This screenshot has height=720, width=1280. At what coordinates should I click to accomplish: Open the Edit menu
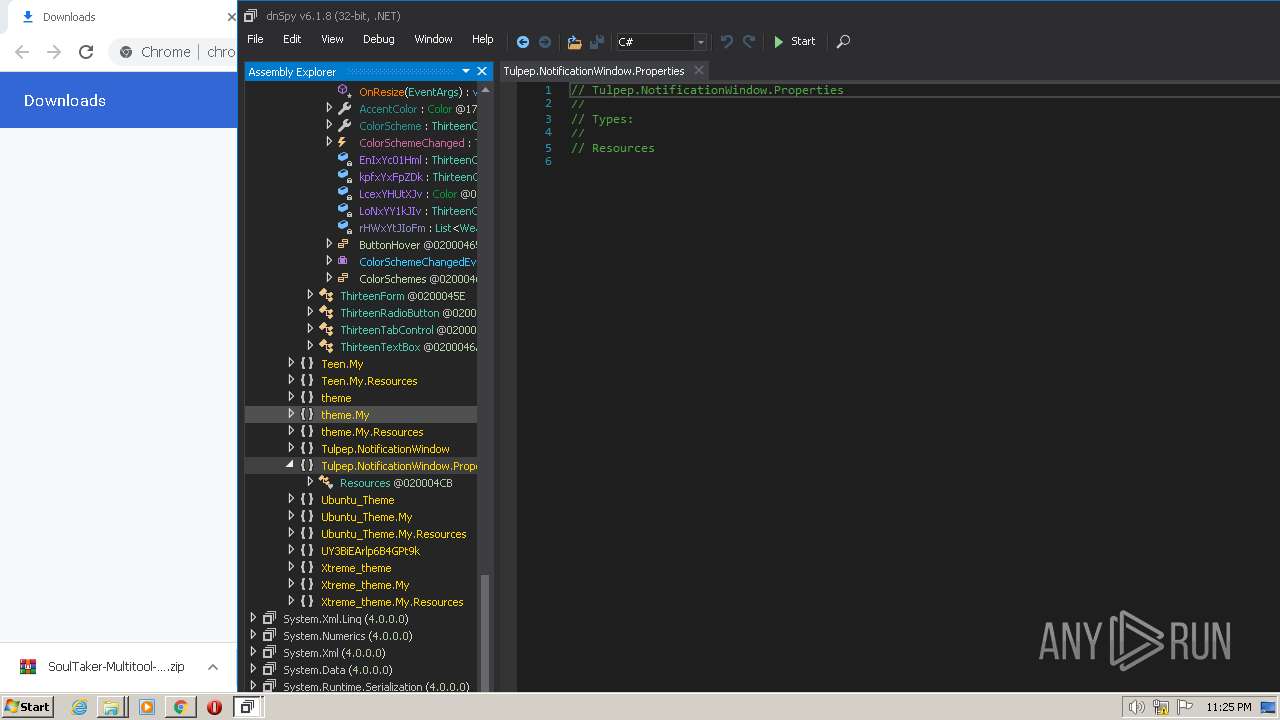(292, 39)
